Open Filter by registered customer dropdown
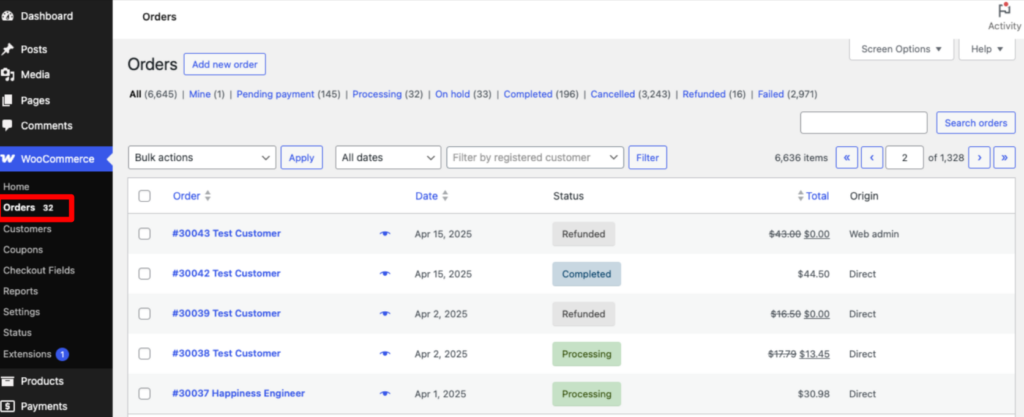The image size is (1024, 417). [535, 157]
